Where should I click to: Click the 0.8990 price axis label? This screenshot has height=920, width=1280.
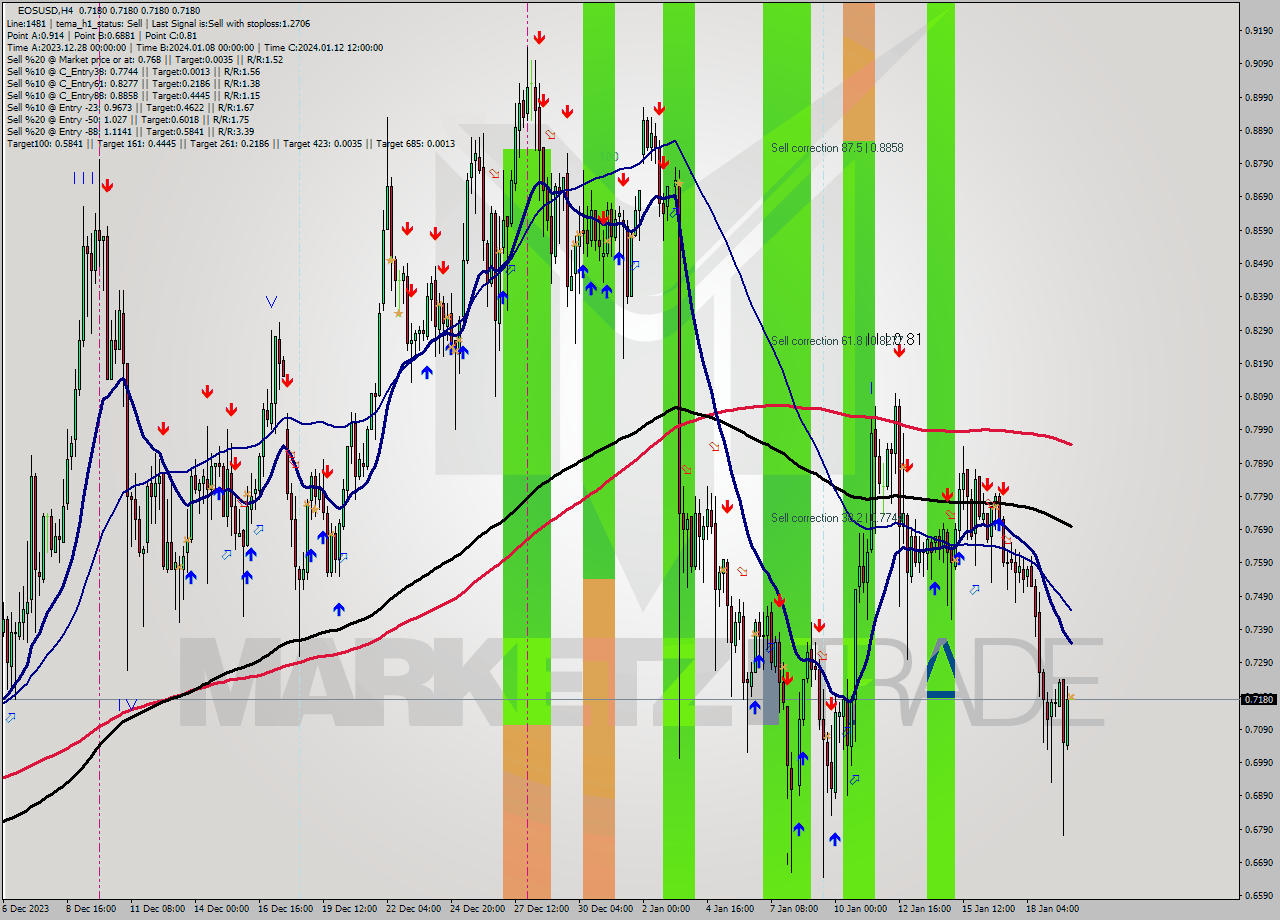[1258, 98]
